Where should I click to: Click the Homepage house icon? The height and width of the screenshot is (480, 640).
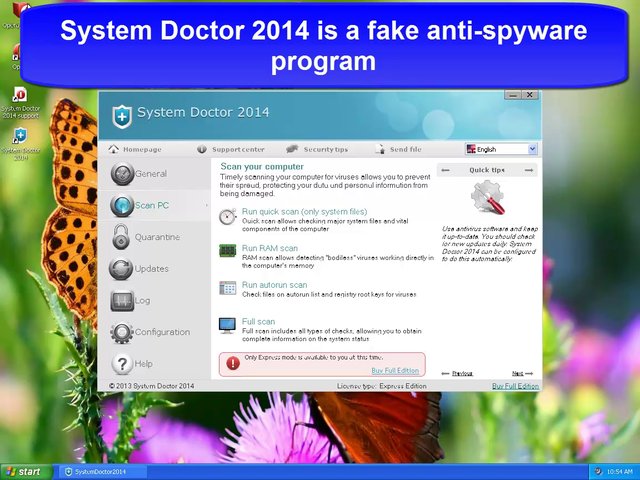(x=113, y=149)
